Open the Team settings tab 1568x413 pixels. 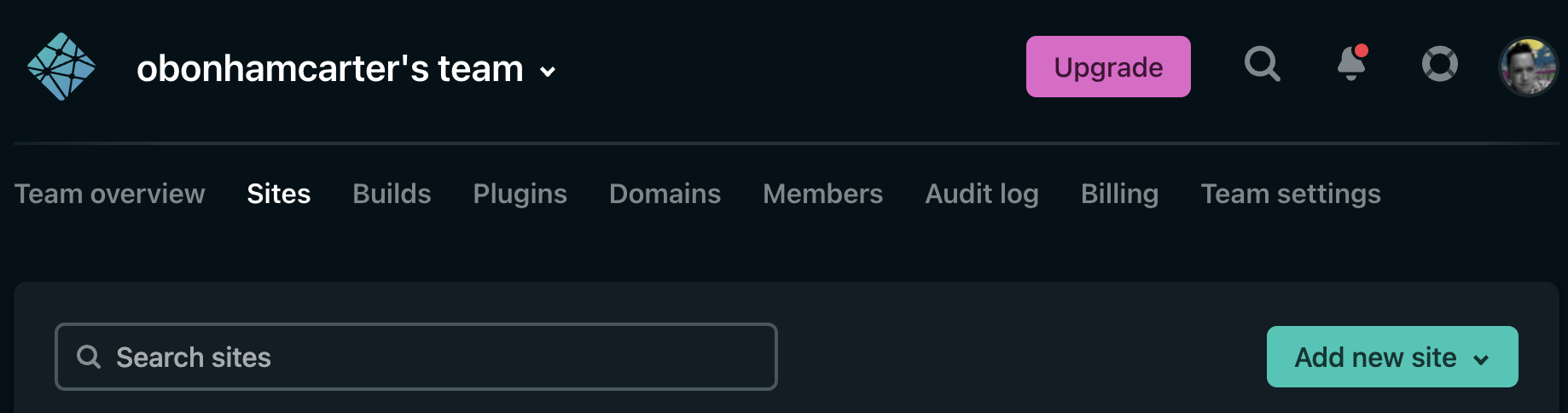pyautogui.click(x=1291, y=194)
